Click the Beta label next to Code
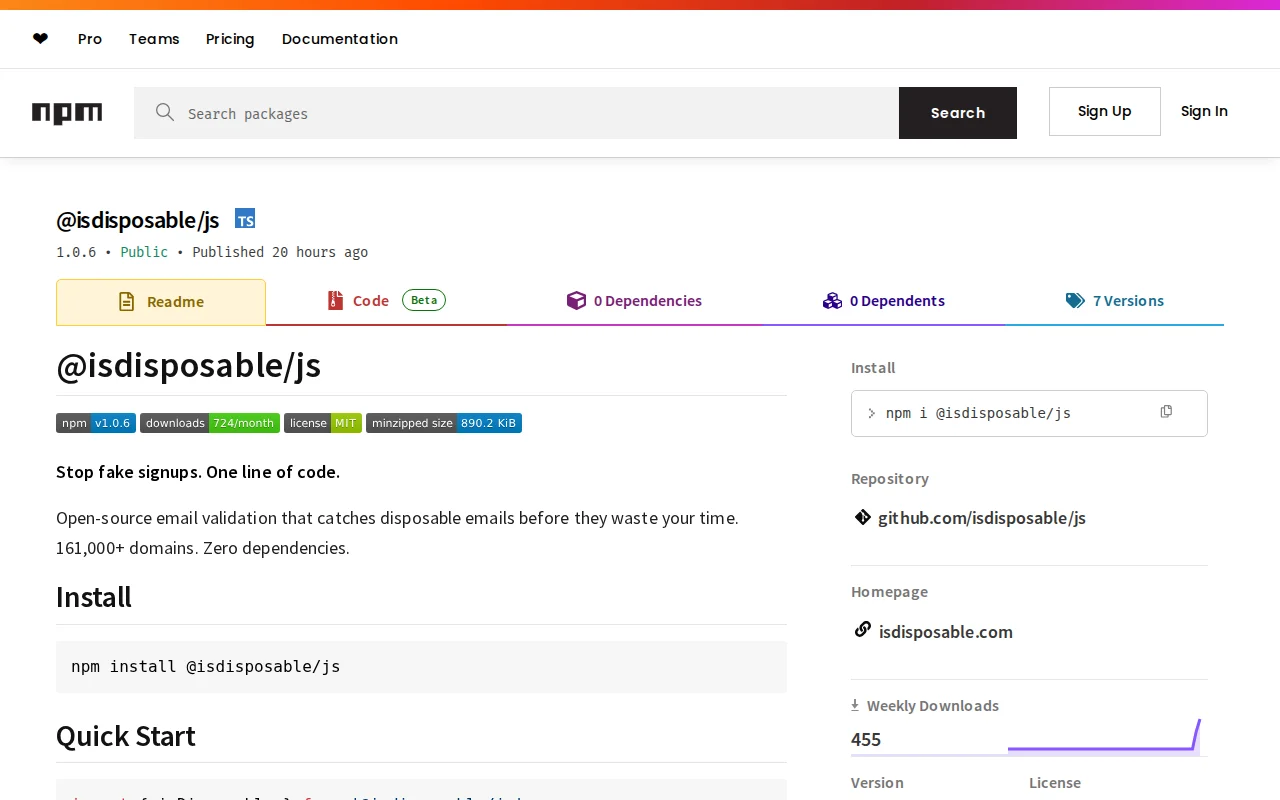The image size is (1280, 800). click(424, 300)
